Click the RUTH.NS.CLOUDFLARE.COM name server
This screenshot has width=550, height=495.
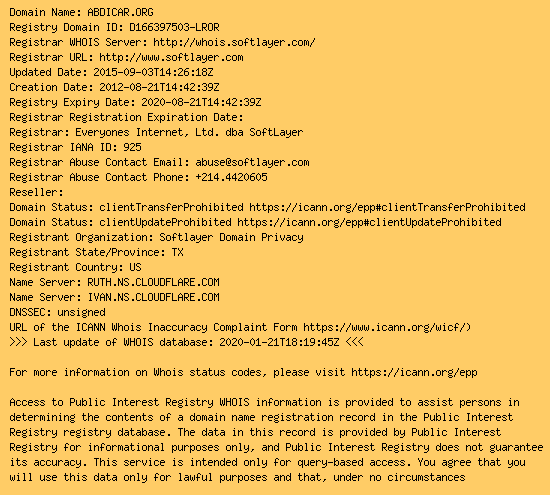pyautogui.click(x=153, y=282)
